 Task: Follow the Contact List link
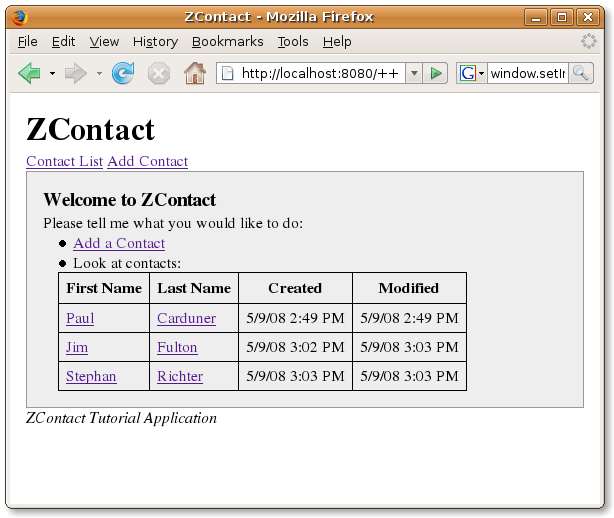click(x=64, y=161)
